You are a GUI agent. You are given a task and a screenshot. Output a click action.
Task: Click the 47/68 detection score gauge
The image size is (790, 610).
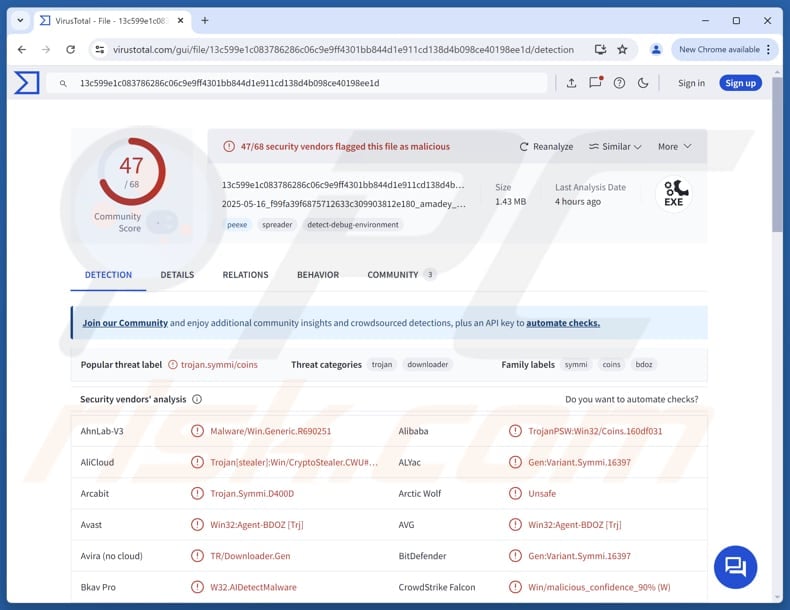132,172
